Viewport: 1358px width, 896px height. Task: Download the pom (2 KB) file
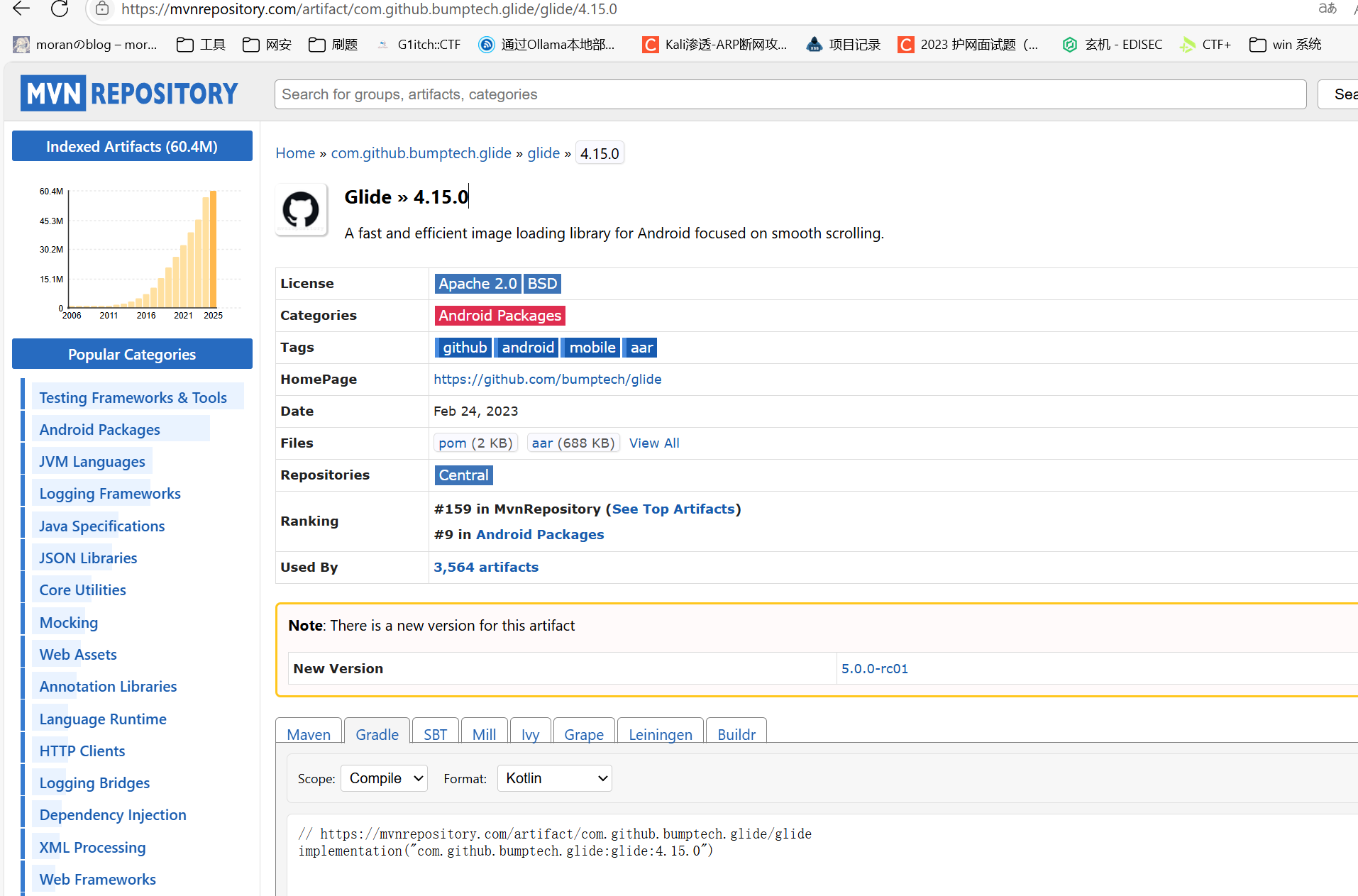(475, 443)
